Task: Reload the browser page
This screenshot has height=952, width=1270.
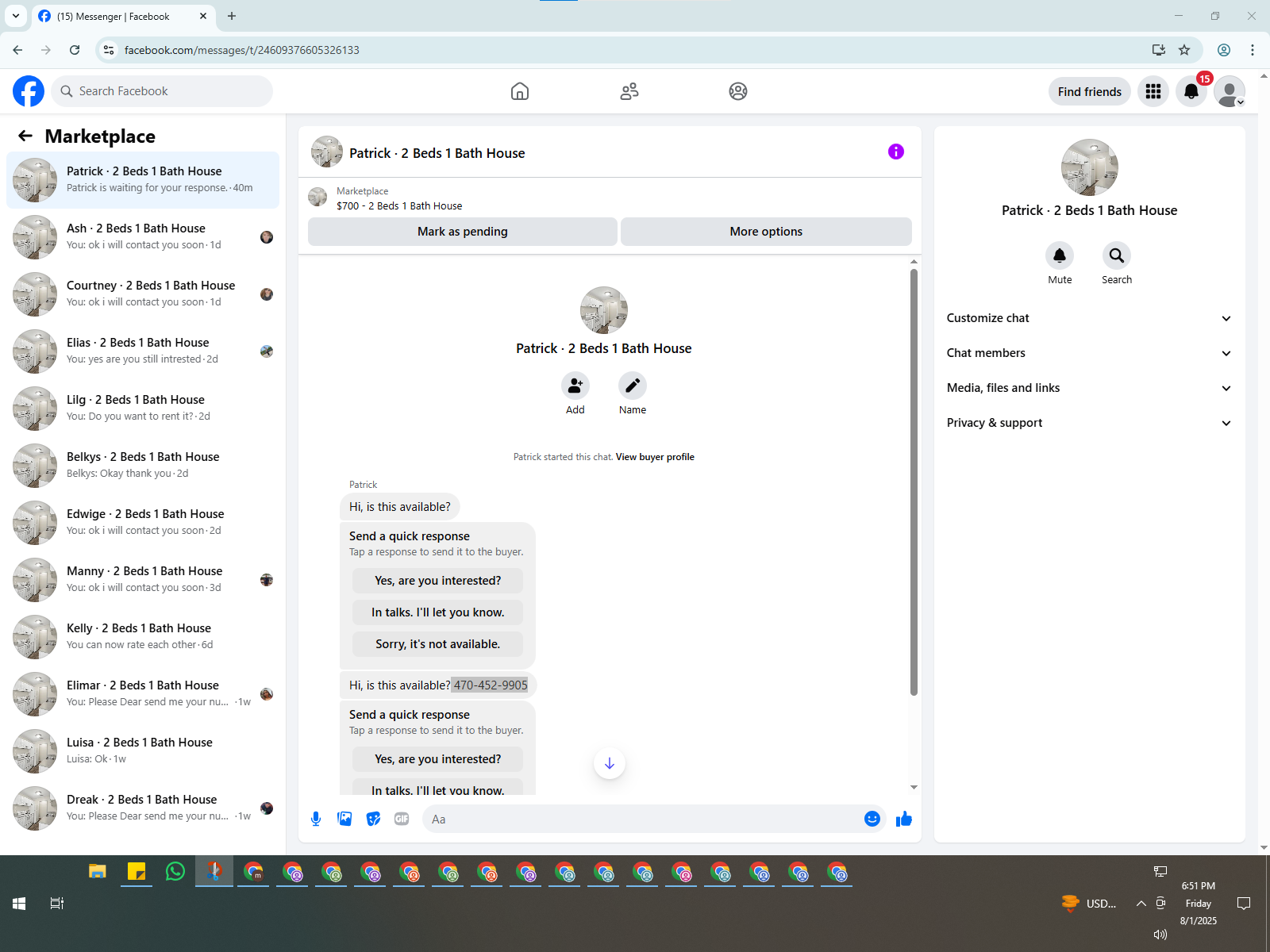Action: point(75,50)
